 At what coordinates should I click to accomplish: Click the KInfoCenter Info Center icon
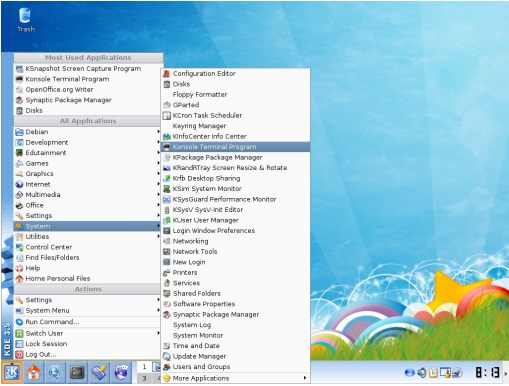(x=167, y=137)
